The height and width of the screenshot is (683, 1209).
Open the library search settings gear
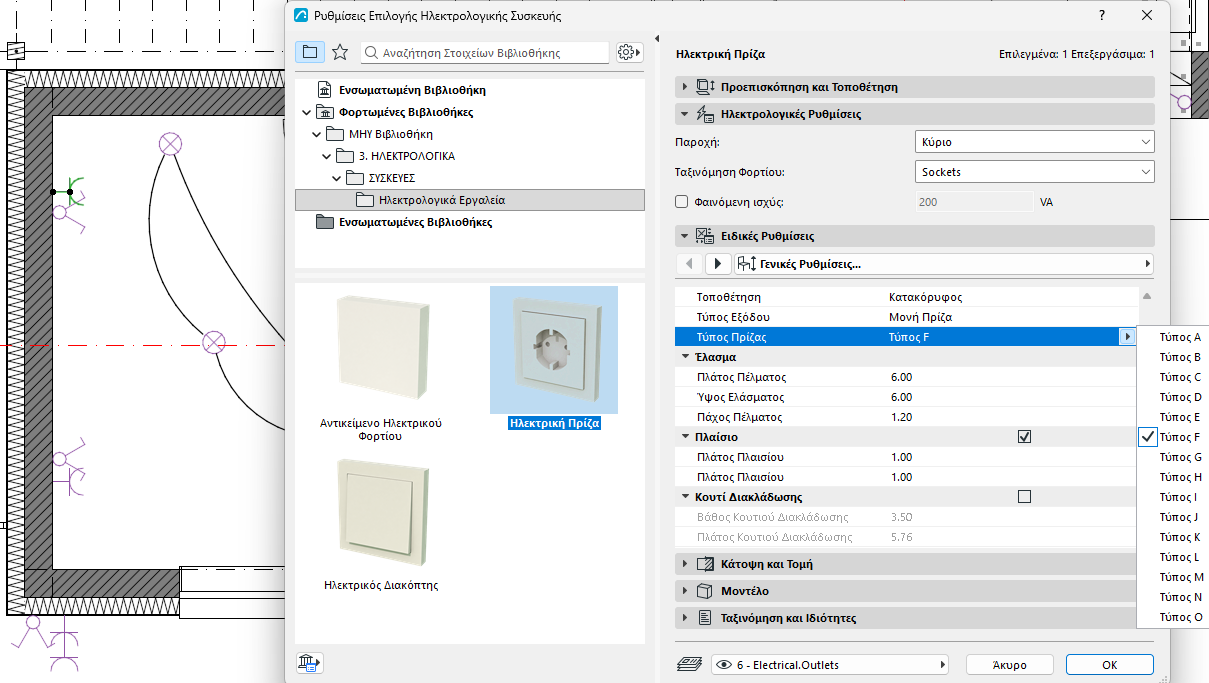point(628,52)
